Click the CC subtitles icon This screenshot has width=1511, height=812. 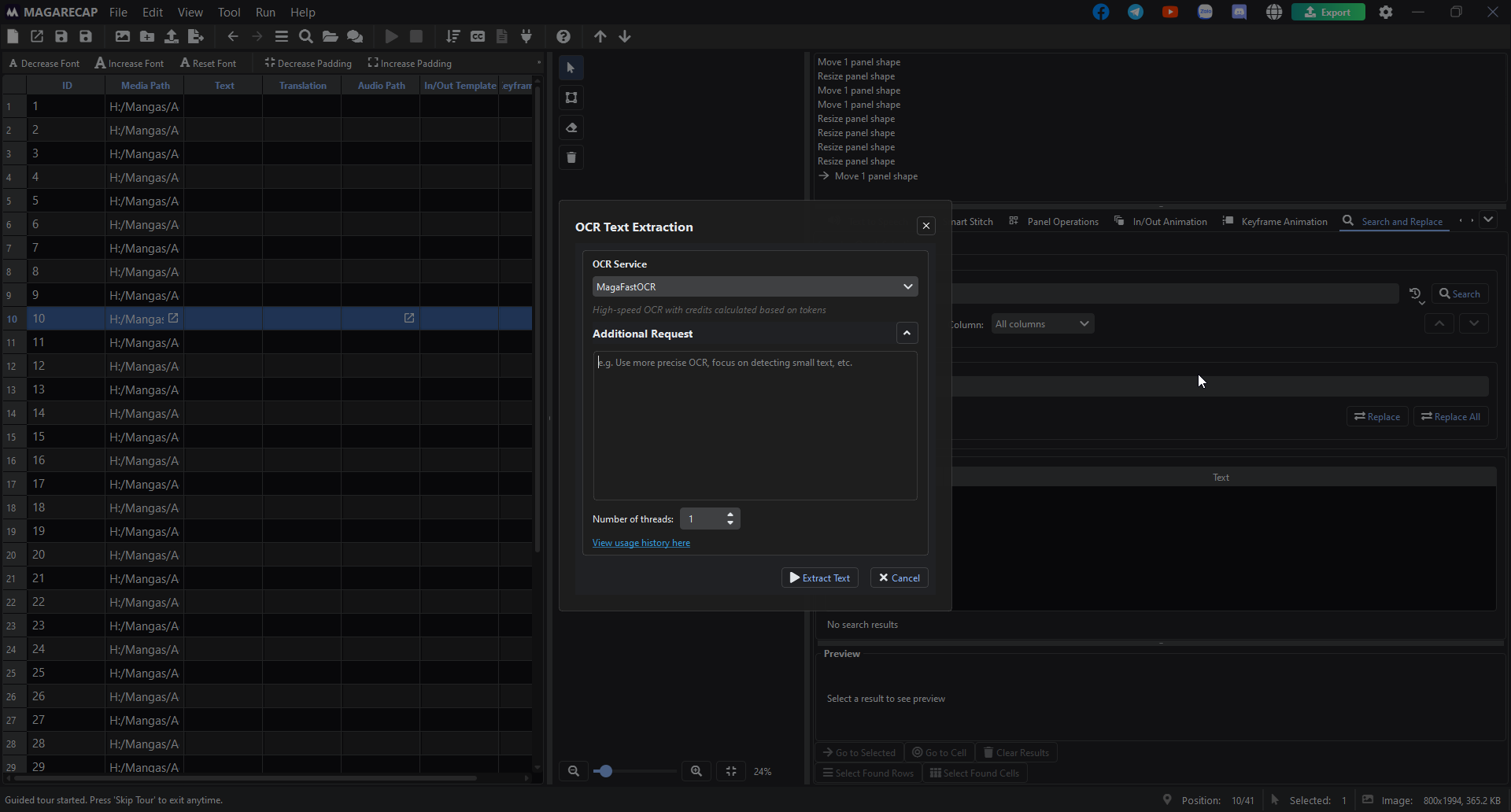(x=478, y=36)
